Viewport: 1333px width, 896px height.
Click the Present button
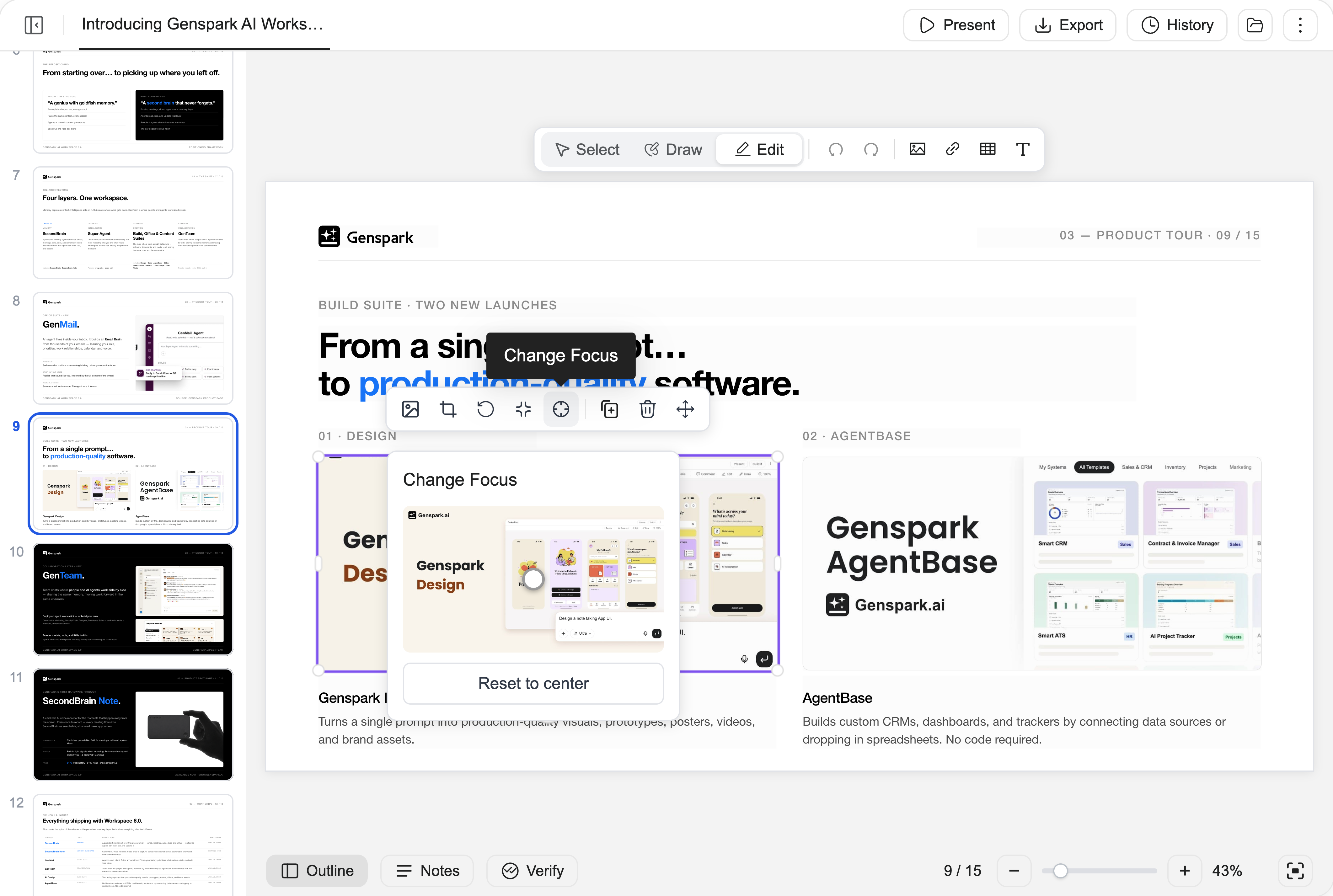tap(956, 25)
